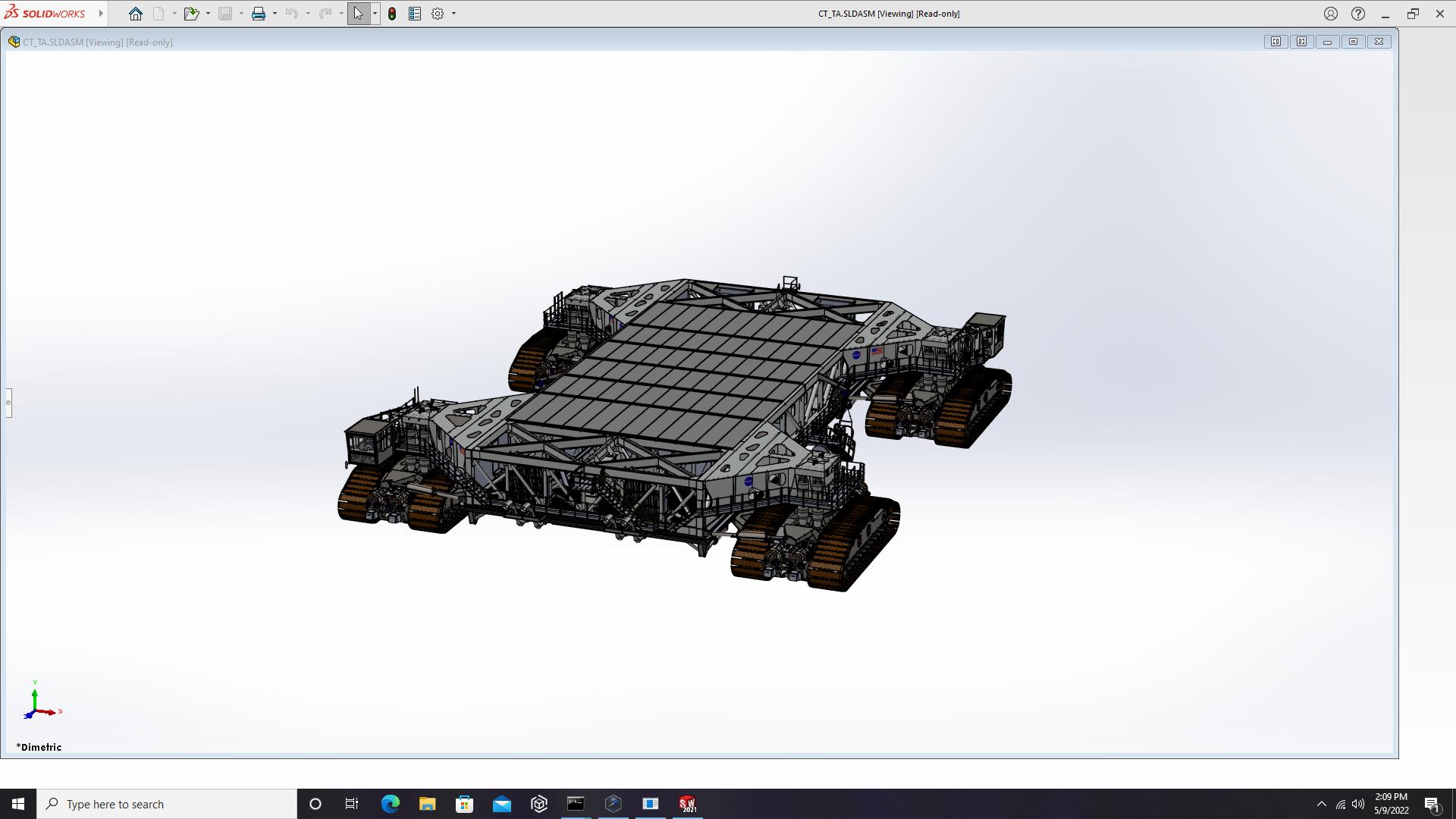The image size is (1456, 819).
Task: Tile document window to left half
Action: (x=1276, y=42)
